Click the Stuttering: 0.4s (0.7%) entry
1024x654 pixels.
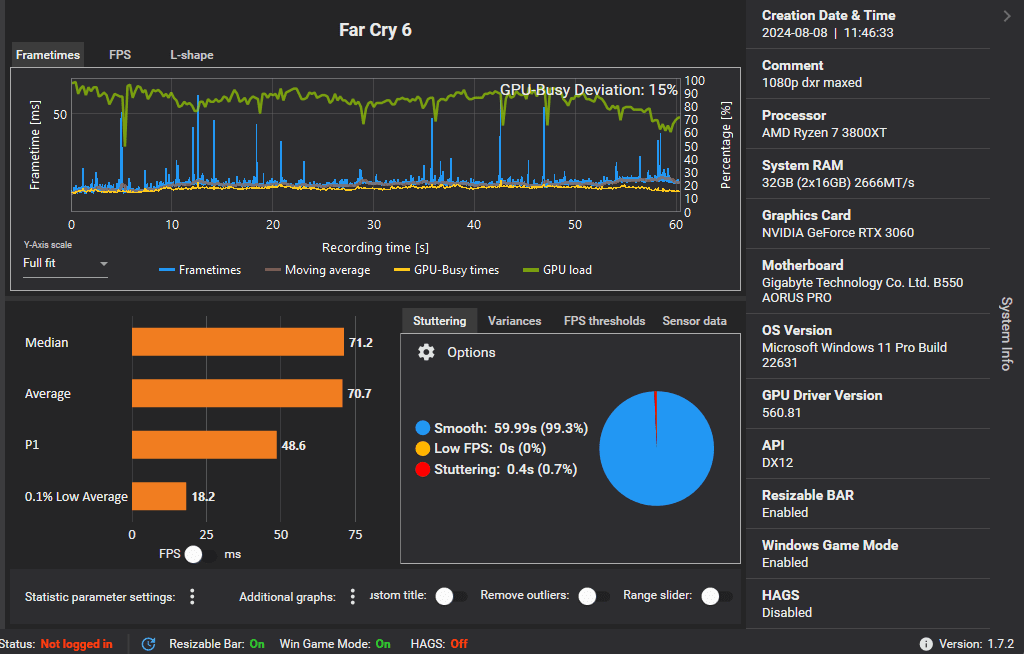click(496, 469)
